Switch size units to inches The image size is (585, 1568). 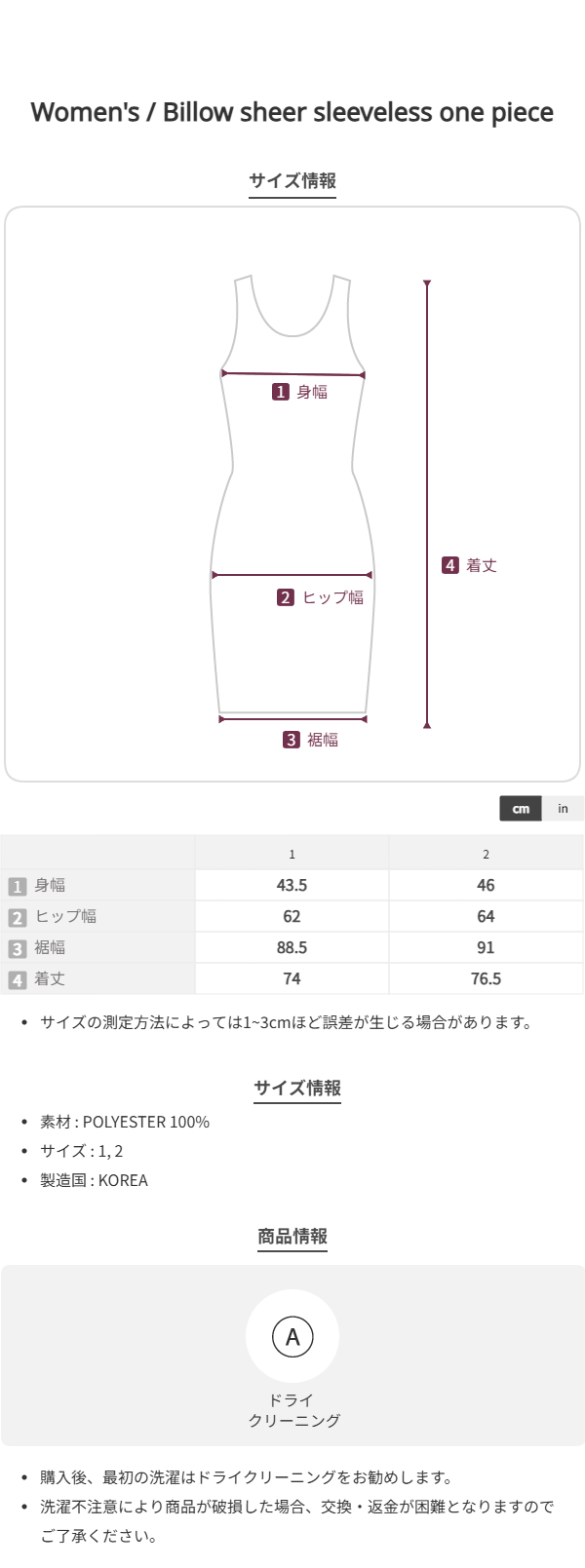[x=564, y=808]
